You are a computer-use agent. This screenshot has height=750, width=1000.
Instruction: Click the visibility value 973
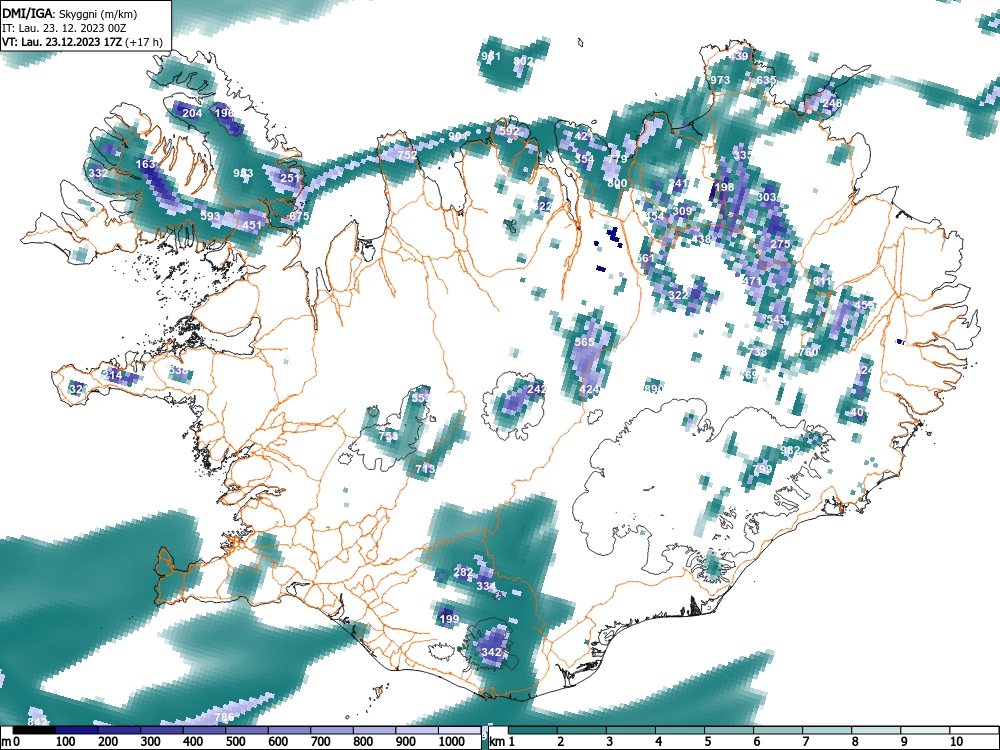coord(720,80)
